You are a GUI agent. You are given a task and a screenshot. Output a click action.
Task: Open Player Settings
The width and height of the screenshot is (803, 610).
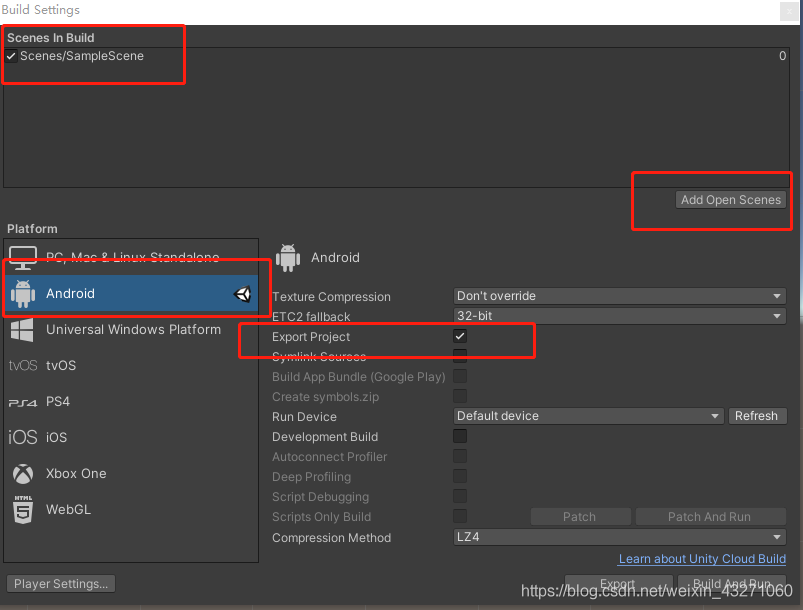(x=61, y=583)
